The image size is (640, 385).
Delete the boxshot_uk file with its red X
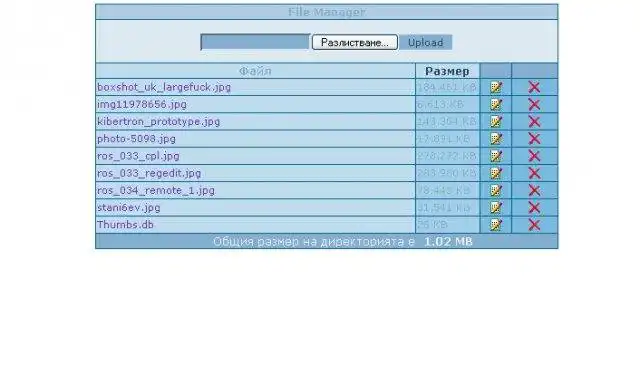click(534, 87)
